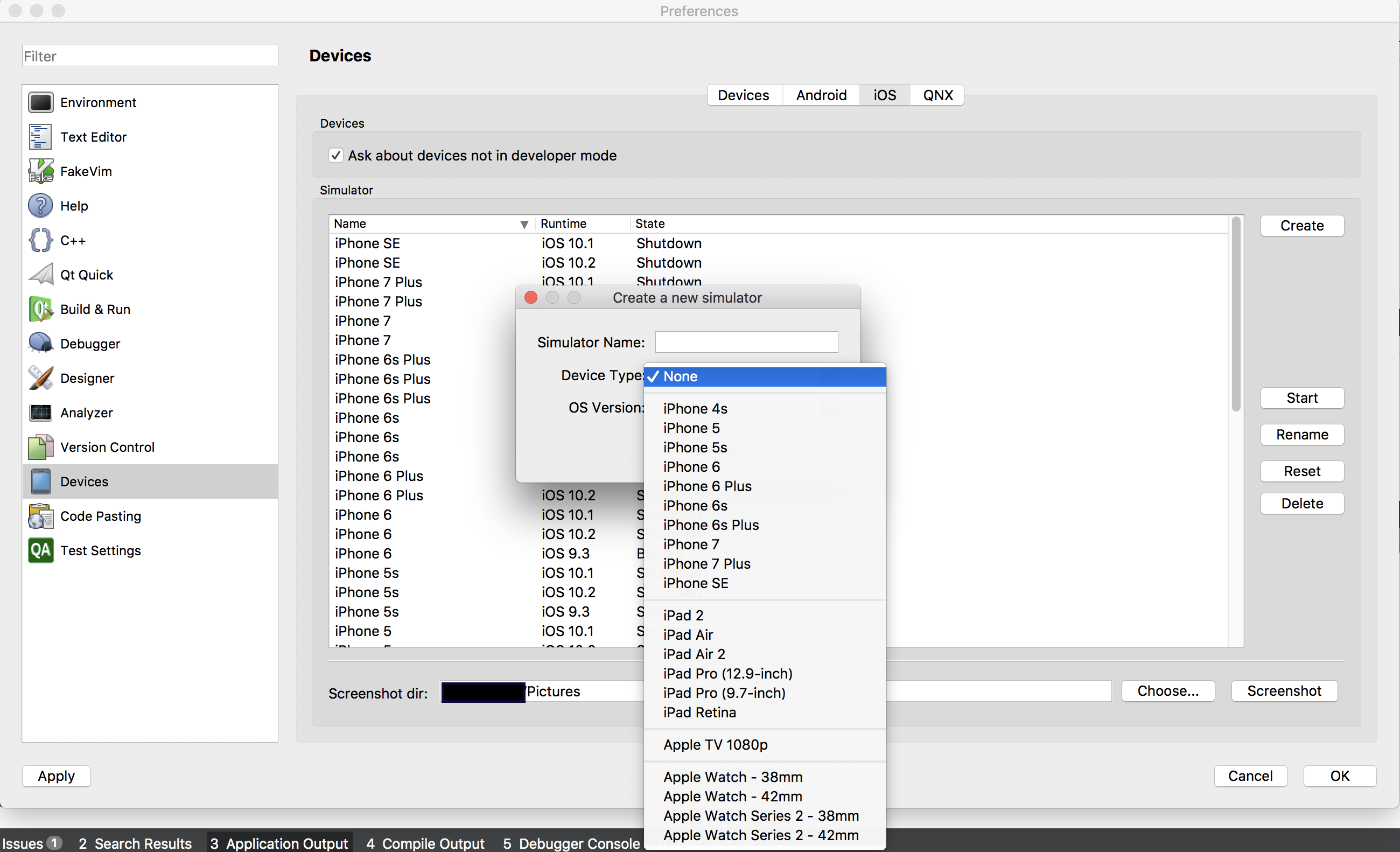
Task: Click the Help question mark icon
Action: [40, 206]
